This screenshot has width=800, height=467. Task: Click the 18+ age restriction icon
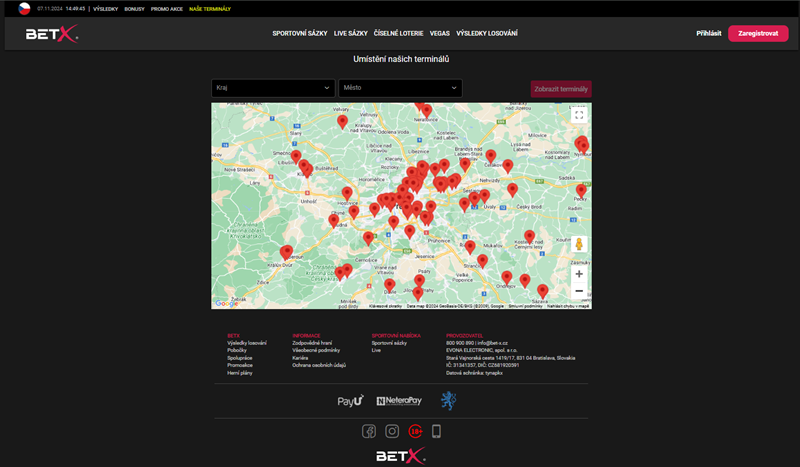click(414, 431)
